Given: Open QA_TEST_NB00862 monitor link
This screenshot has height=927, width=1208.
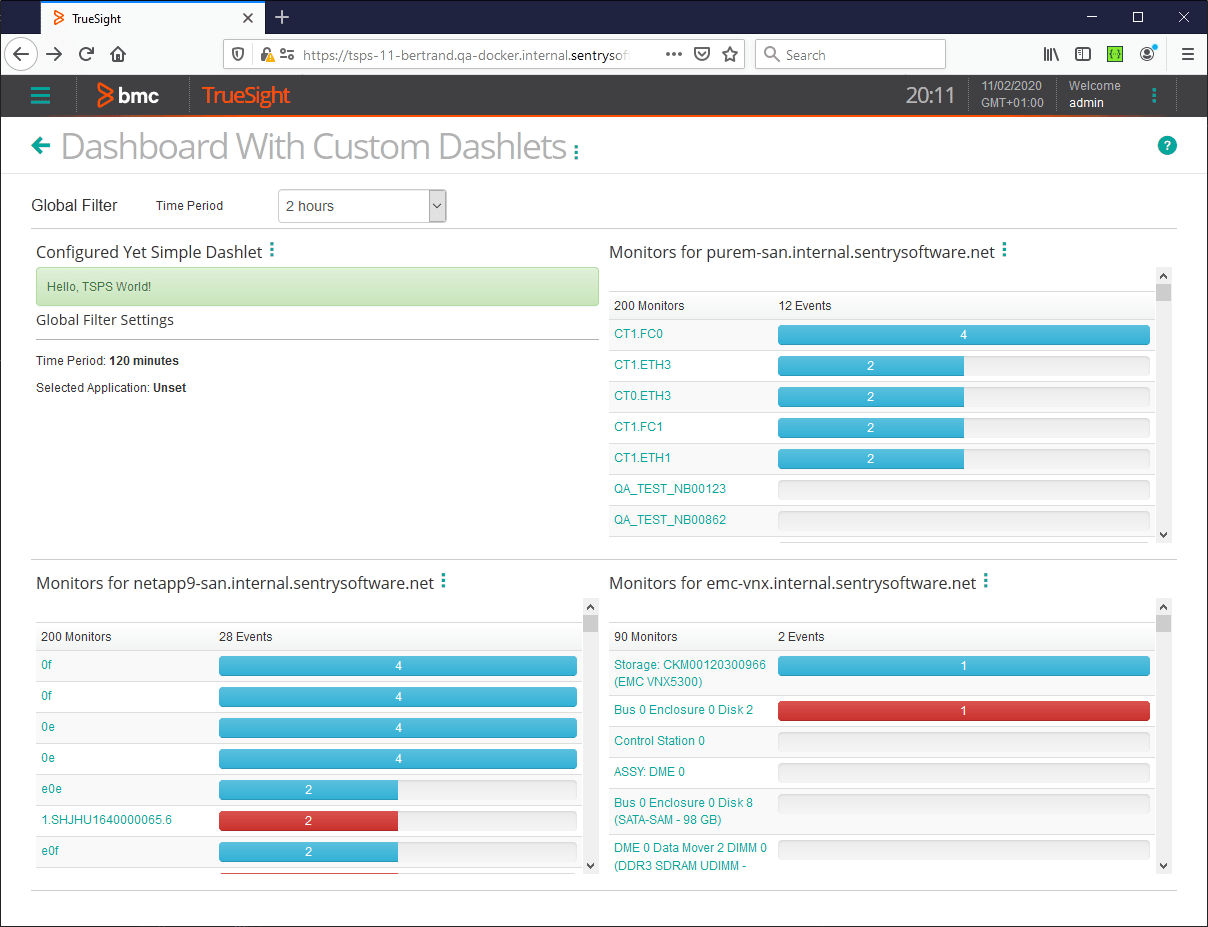Looking at the screenshot, I should [x=670, y=520].
